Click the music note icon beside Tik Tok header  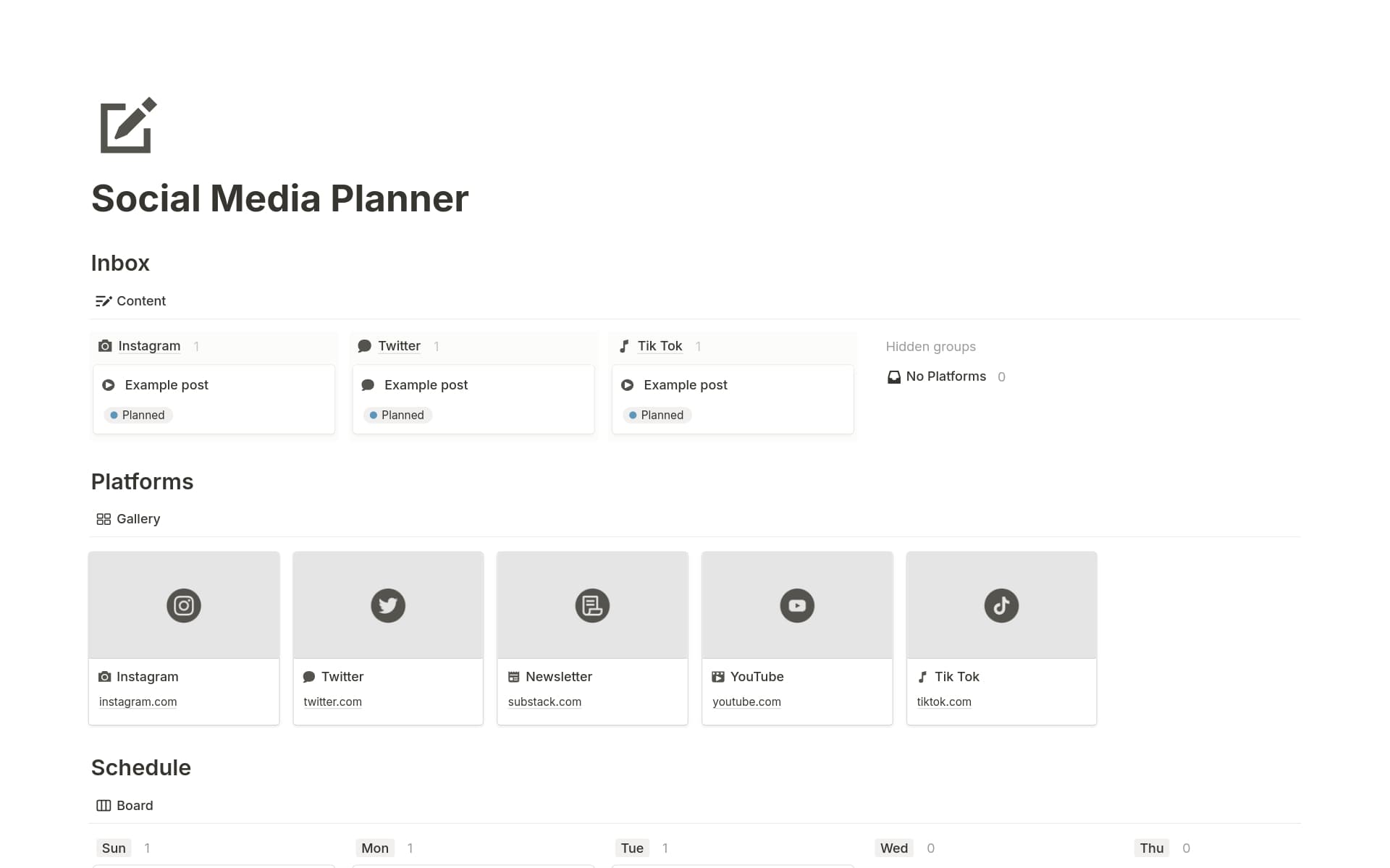(x=624, y=346)
